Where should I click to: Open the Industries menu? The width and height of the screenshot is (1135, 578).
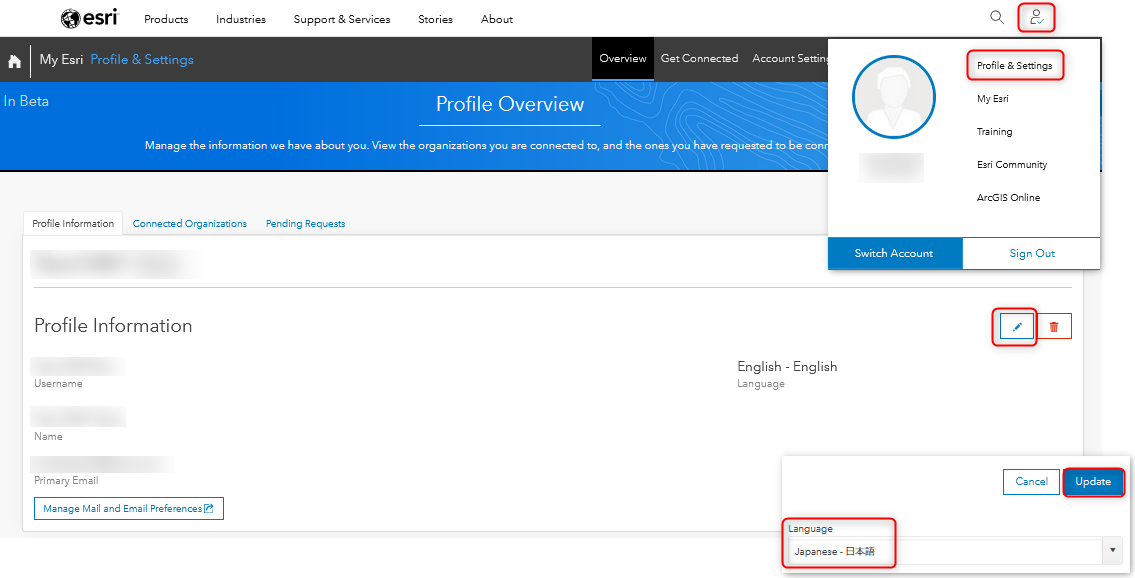240,20
